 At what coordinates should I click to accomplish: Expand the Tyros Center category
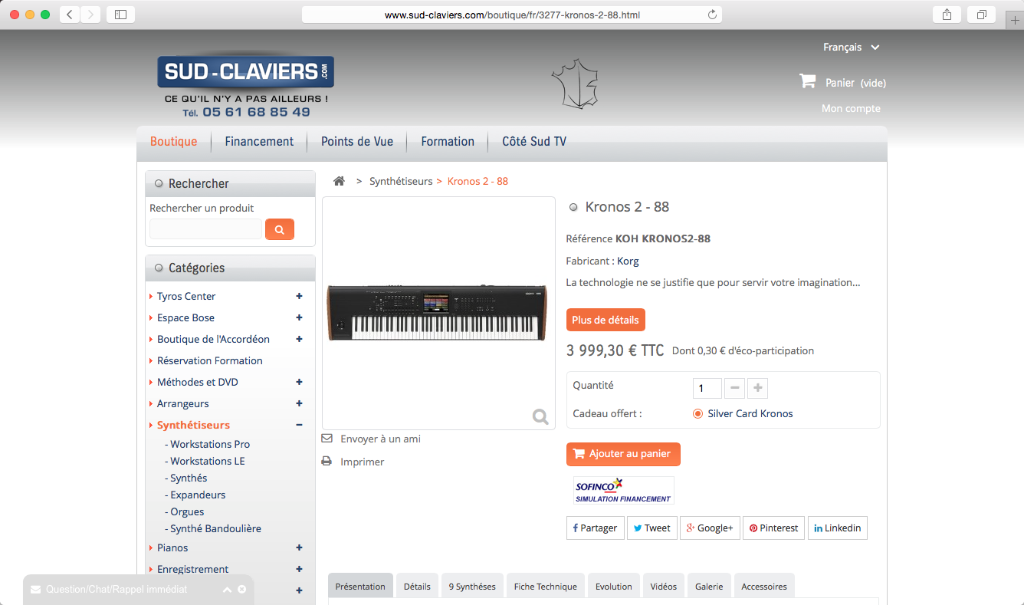pos(299,296)
